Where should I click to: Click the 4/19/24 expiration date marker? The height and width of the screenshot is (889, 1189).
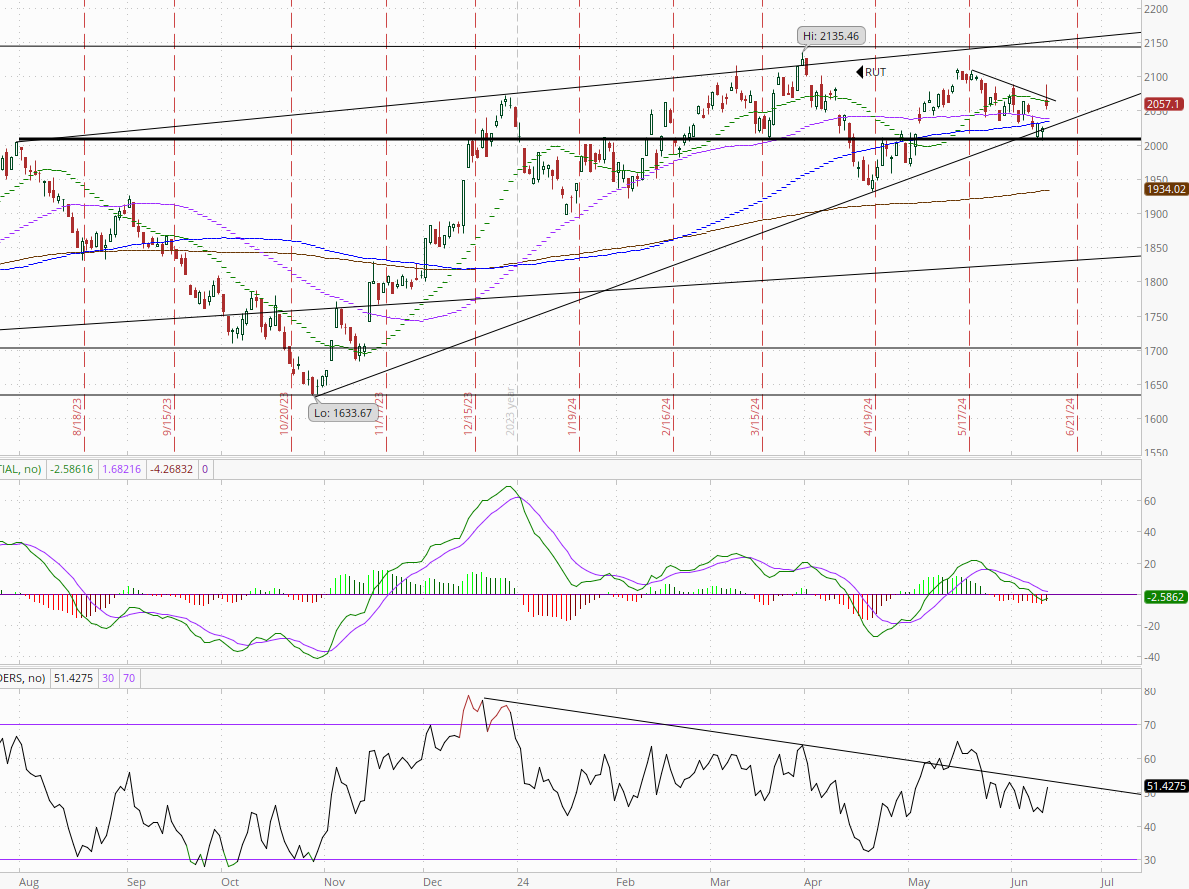coord(868,416)
